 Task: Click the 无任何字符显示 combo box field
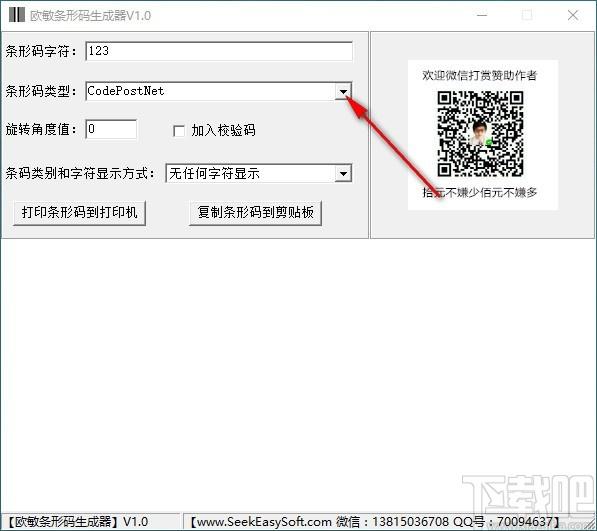click(x=251, y=174)
